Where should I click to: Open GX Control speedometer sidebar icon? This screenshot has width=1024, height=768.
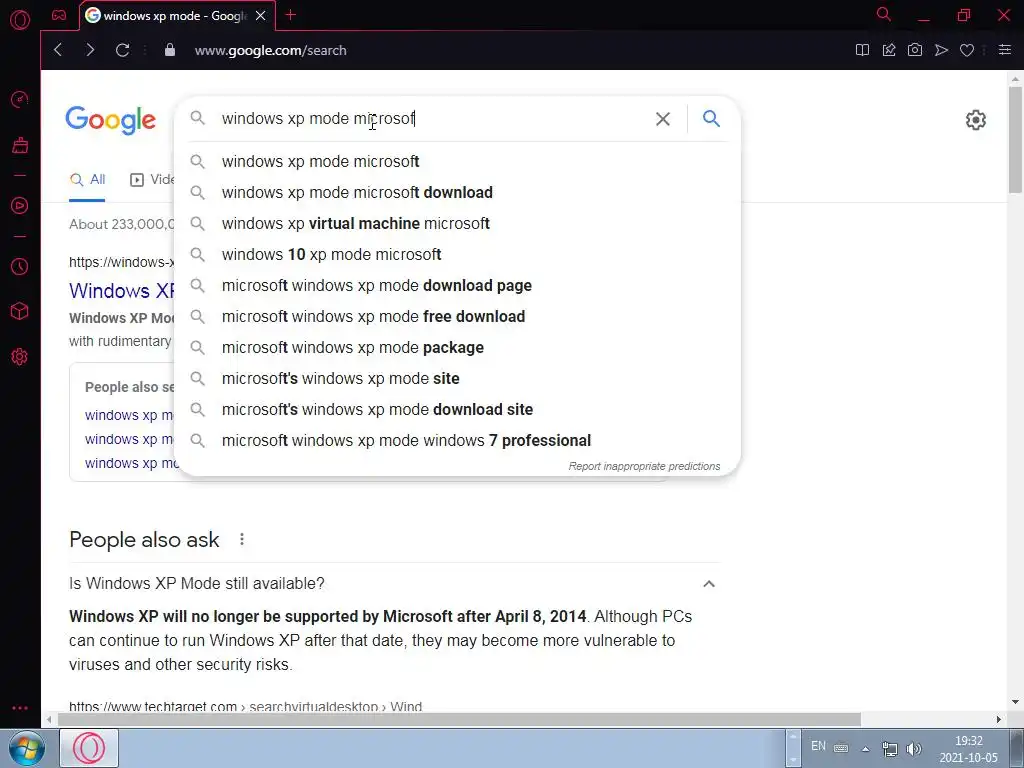point(20,100)
